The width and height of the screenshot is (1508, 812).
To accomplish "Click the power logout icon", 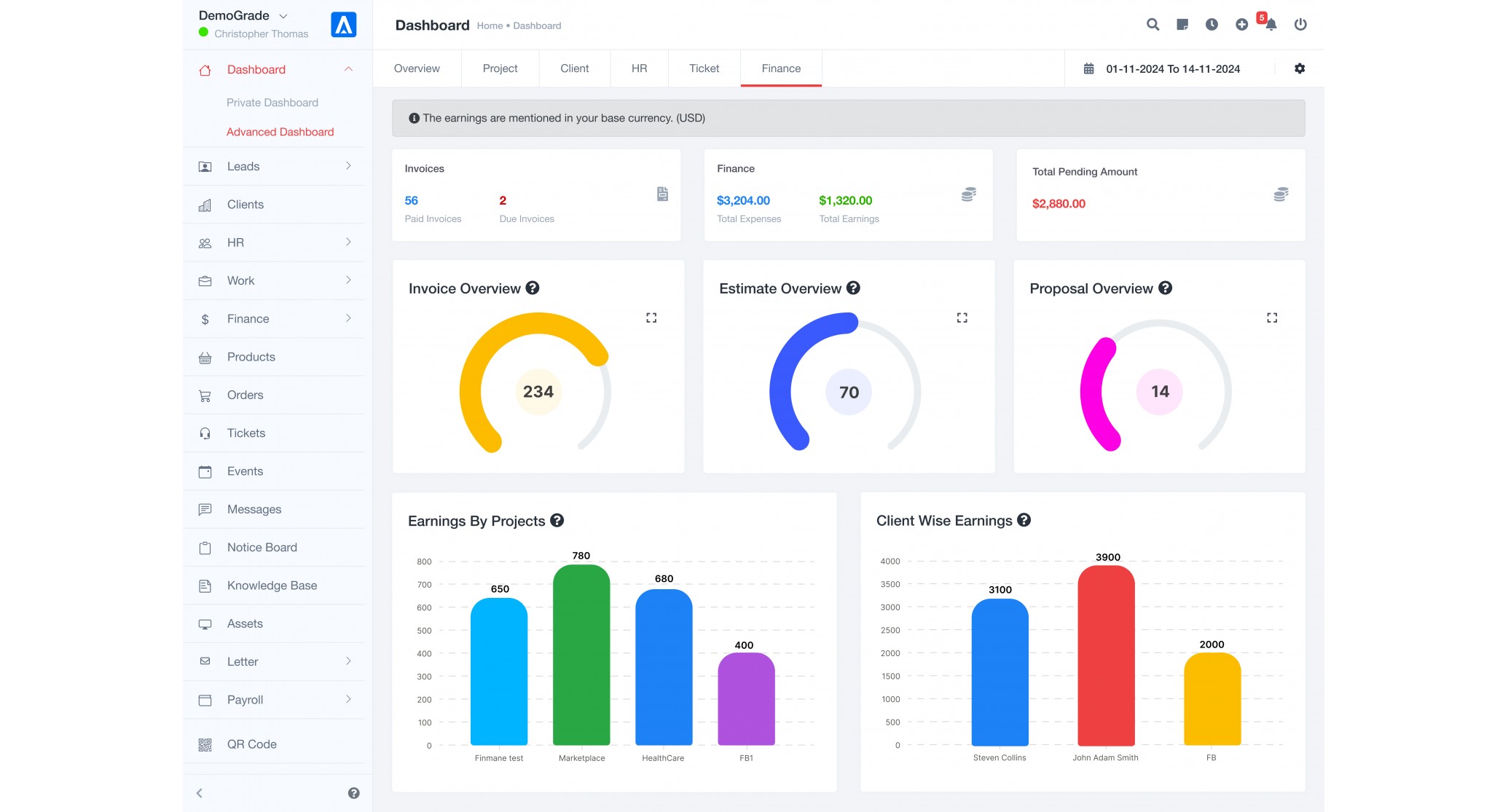I will pyautogui.click(x=1300, y=24).
